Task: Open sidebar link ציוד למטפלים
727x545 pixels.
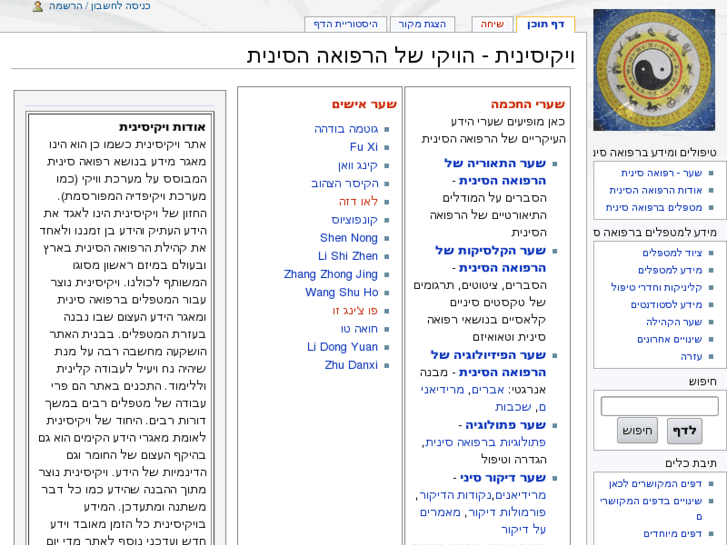Action: click(672, 253)
